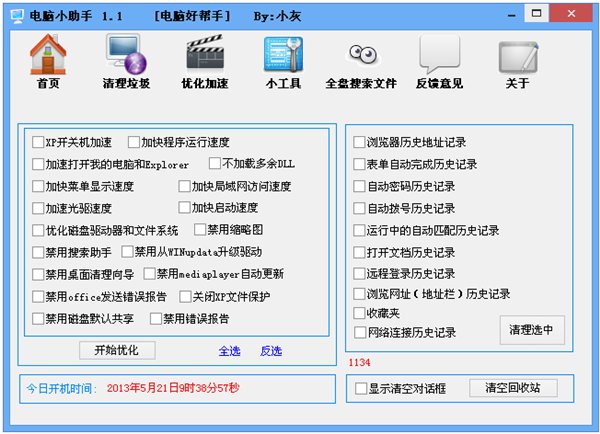
Task: Check 表单自动完成历史记录
Action: 359,164
